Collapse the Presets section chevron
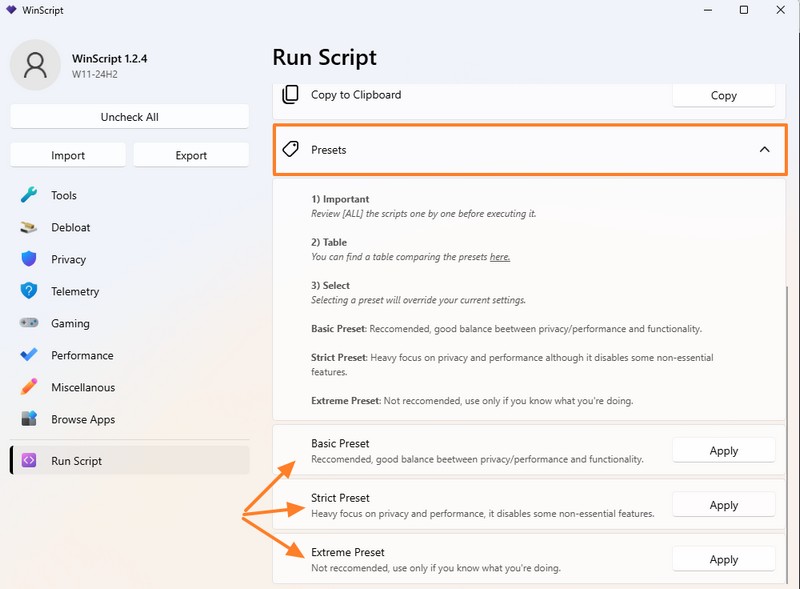The height and width of the screenshot is (589, 800). (764, 149)
